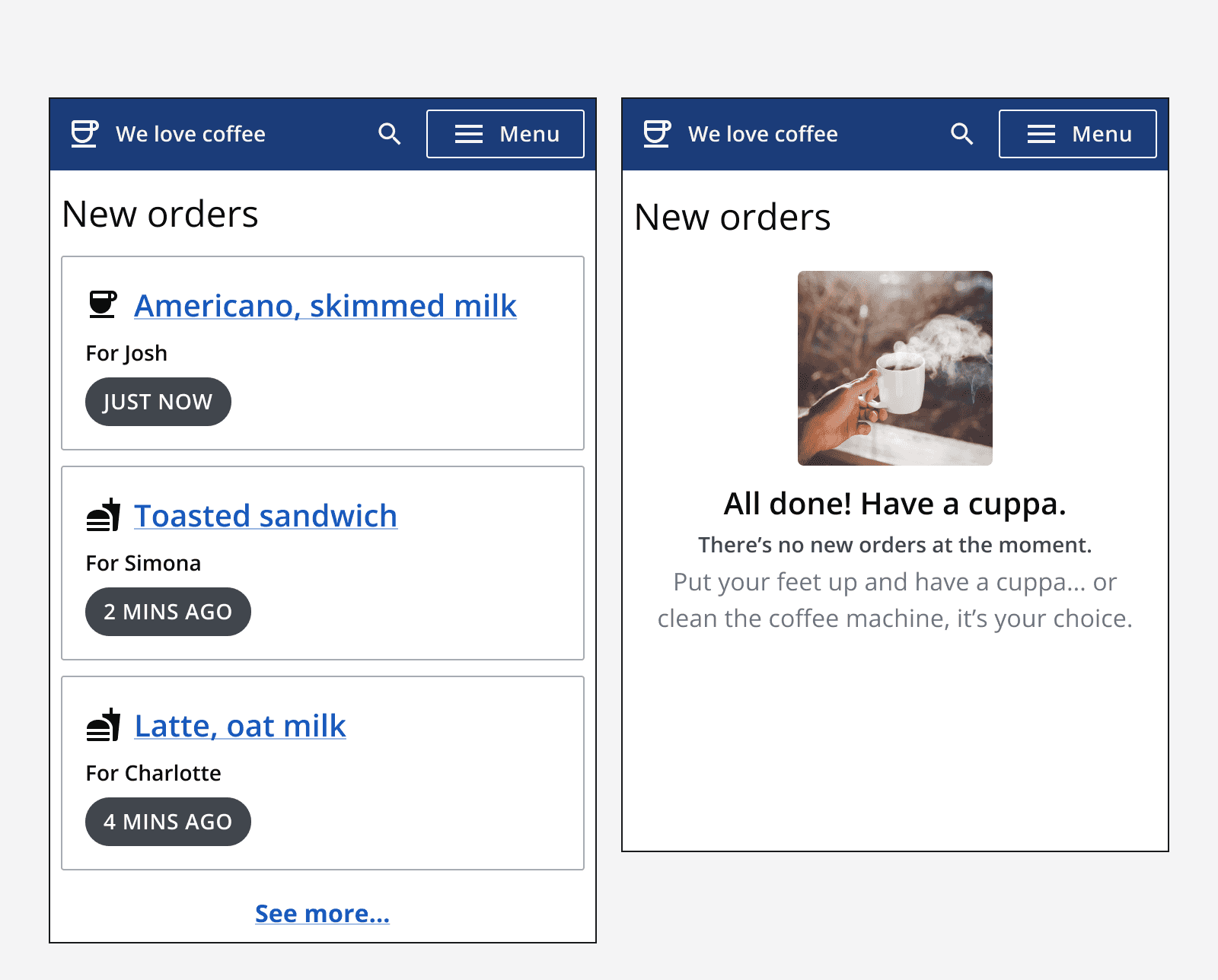
Task: Click the JUST NOW badge on Josh's order
Action: click(158, 402)
